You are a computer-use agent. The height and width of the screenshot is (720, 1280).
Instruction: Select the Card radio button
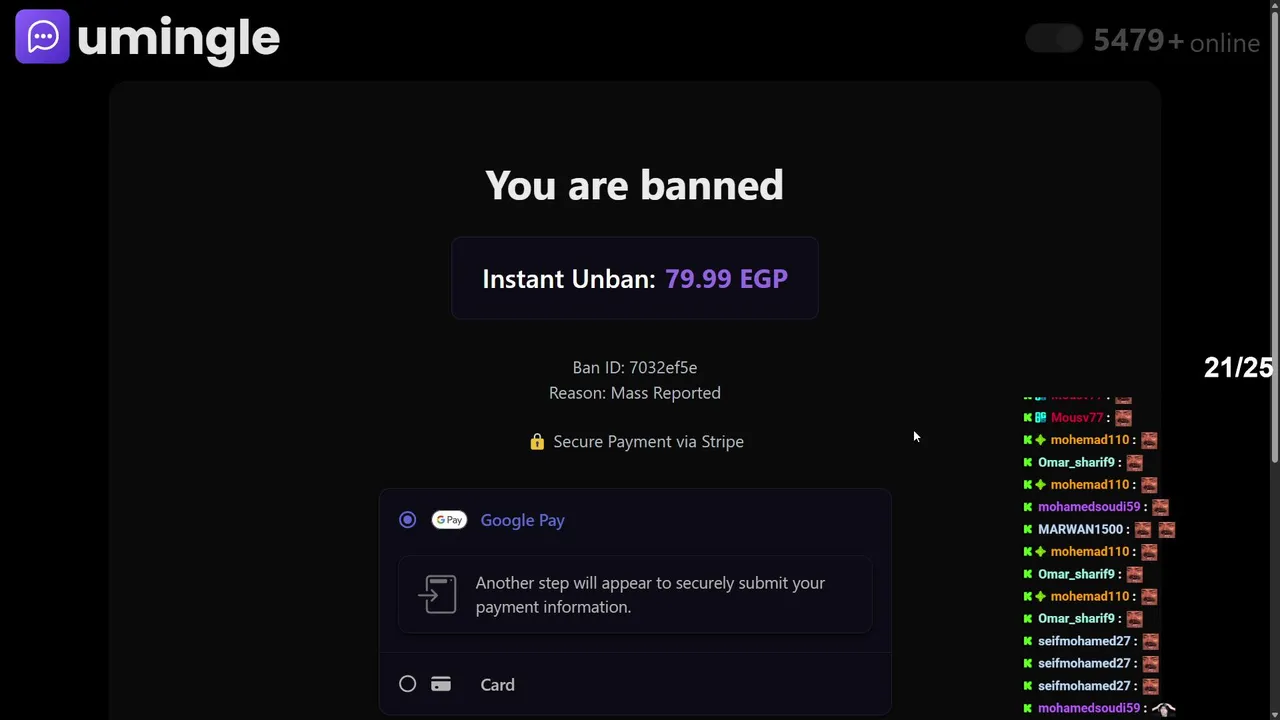[x=407, y=684]
